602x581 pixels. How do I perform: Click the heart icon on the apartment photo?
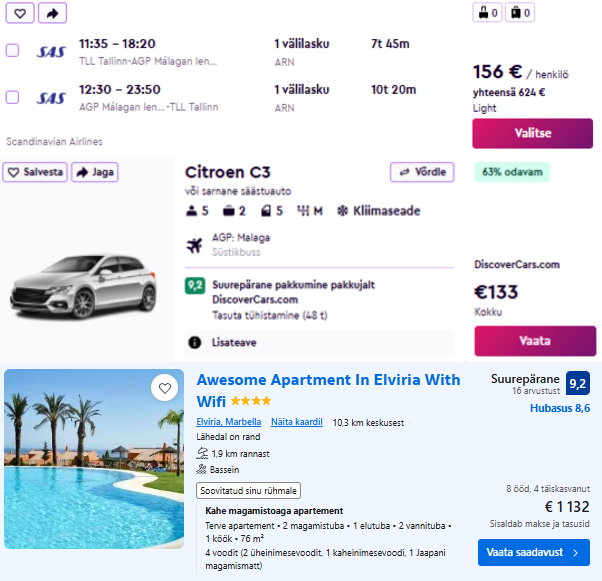tap(164, 388)
